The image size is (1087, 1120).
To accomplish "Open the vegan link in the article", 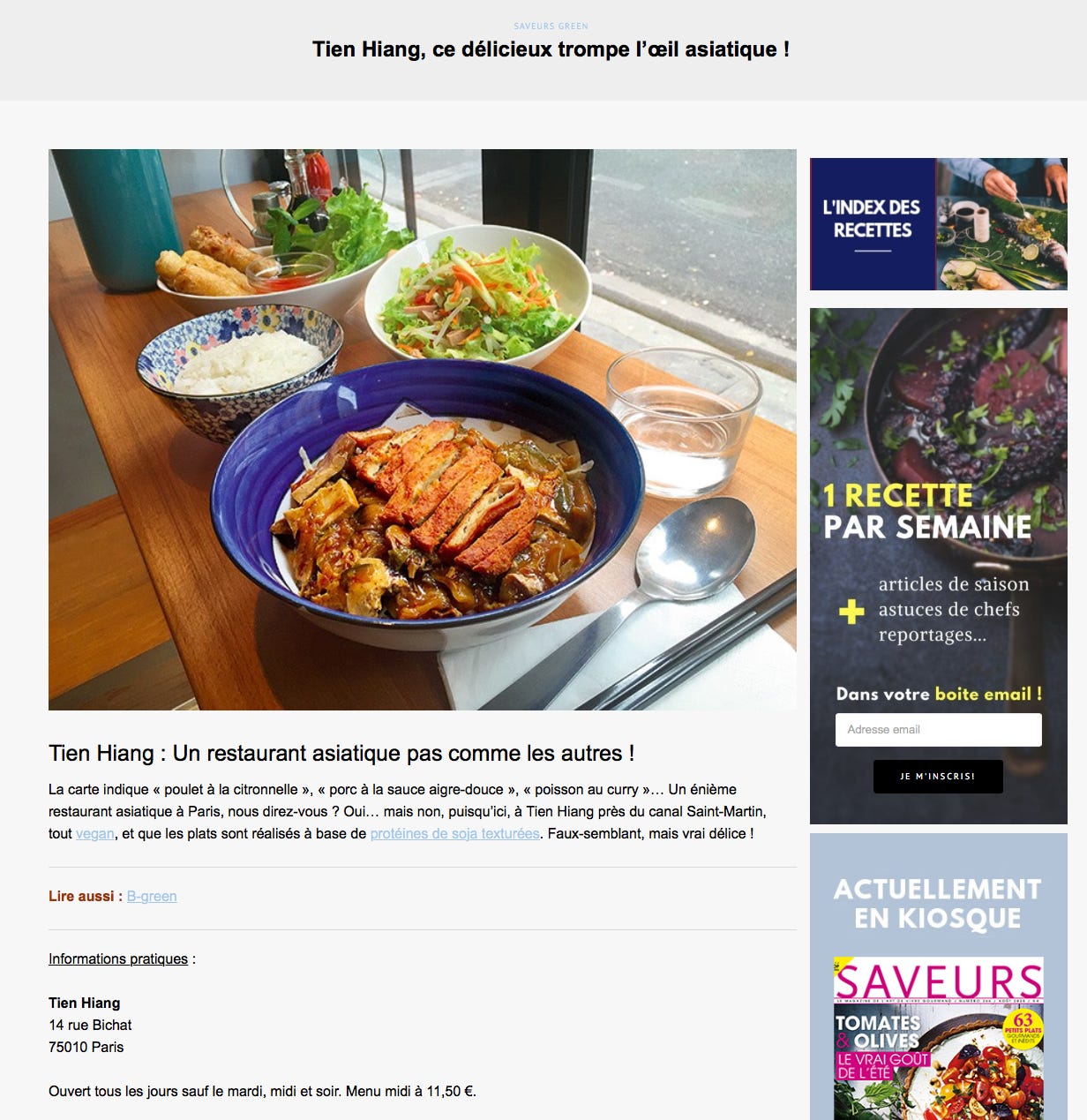I will (x=95, y=833).
